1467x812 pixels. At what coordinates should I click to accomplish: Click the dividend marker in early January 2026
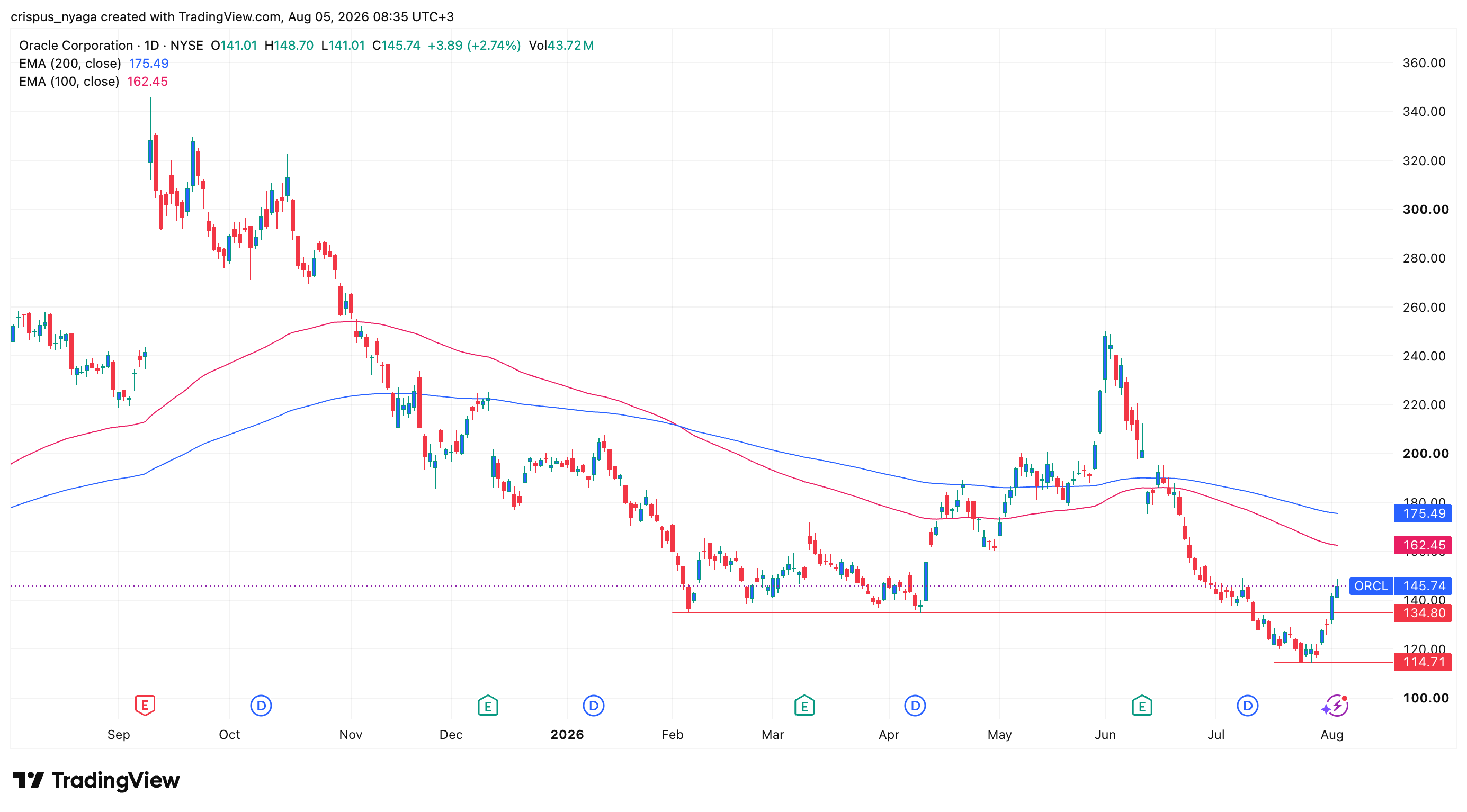pos(593,706)
